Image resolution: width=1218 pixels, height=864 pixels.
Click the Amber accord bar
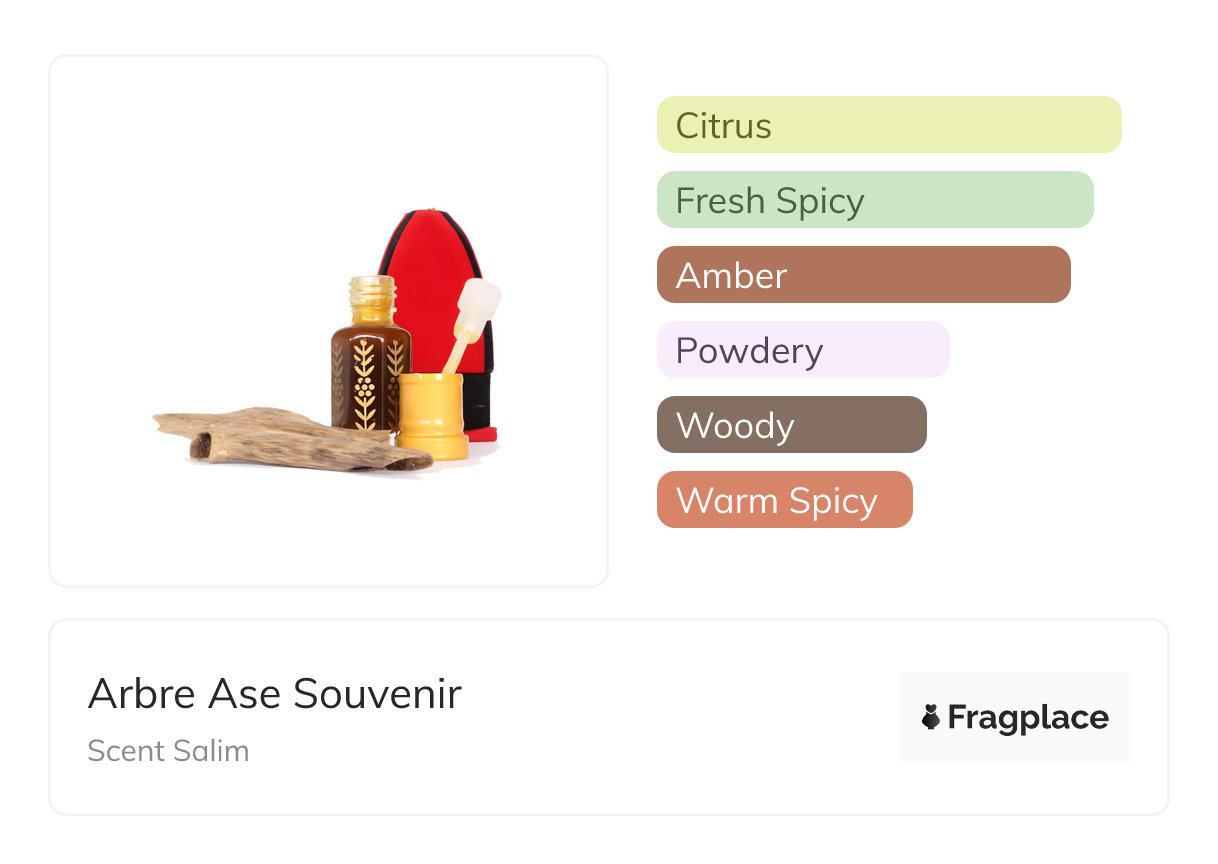point(863,275)
